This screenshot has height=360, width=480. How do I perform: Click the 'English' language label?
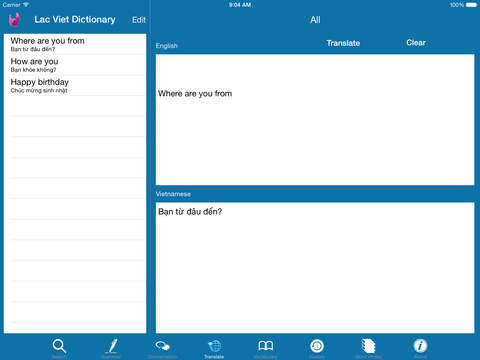[x=166, y=46]
